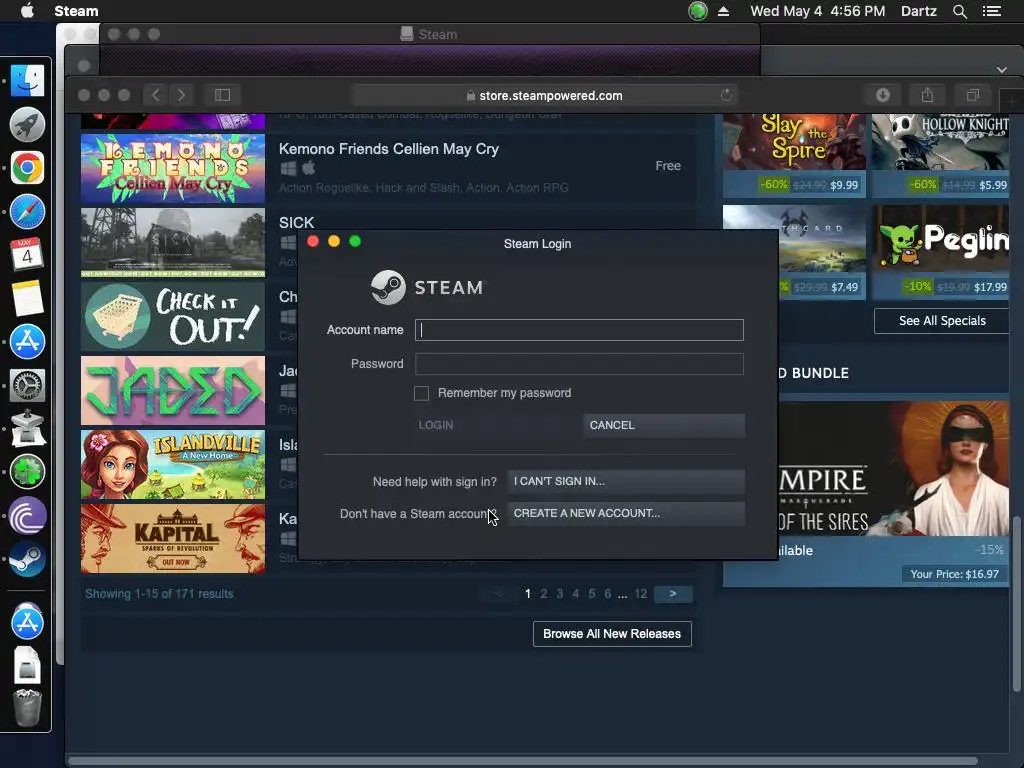Open the Steam icon in dock
The image size is (1024, 768).
[x=27, y=560]
